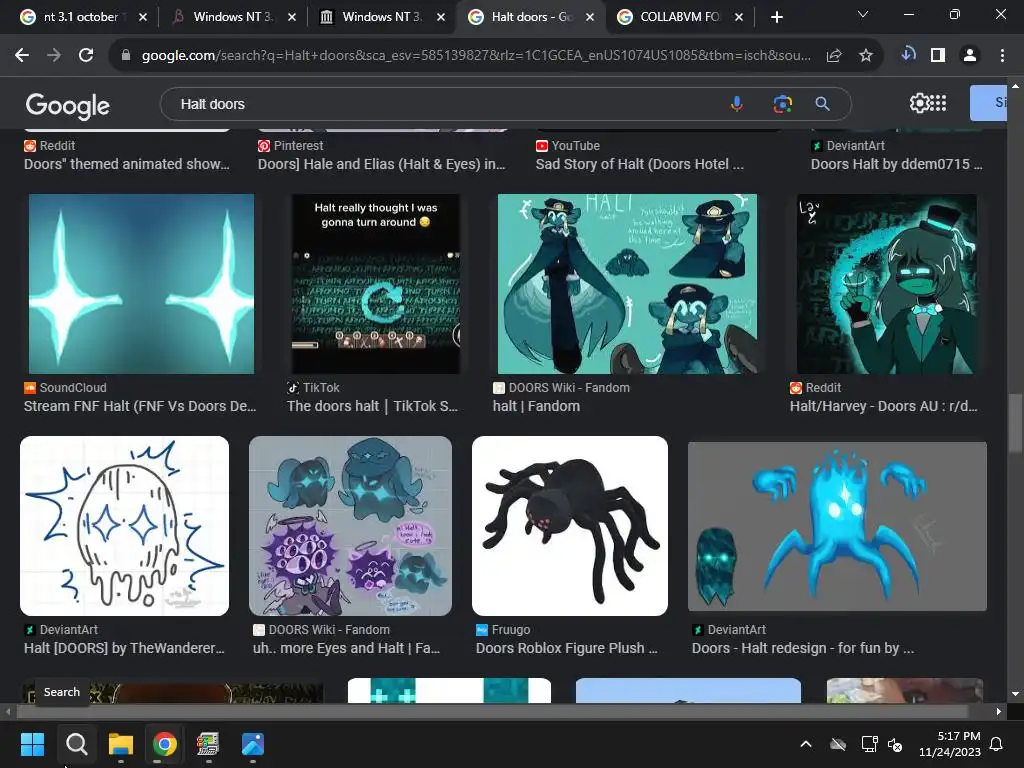Open 'Doors - Halt redesign' link
Screen dimensions: 1024x768
coord(803,648)
